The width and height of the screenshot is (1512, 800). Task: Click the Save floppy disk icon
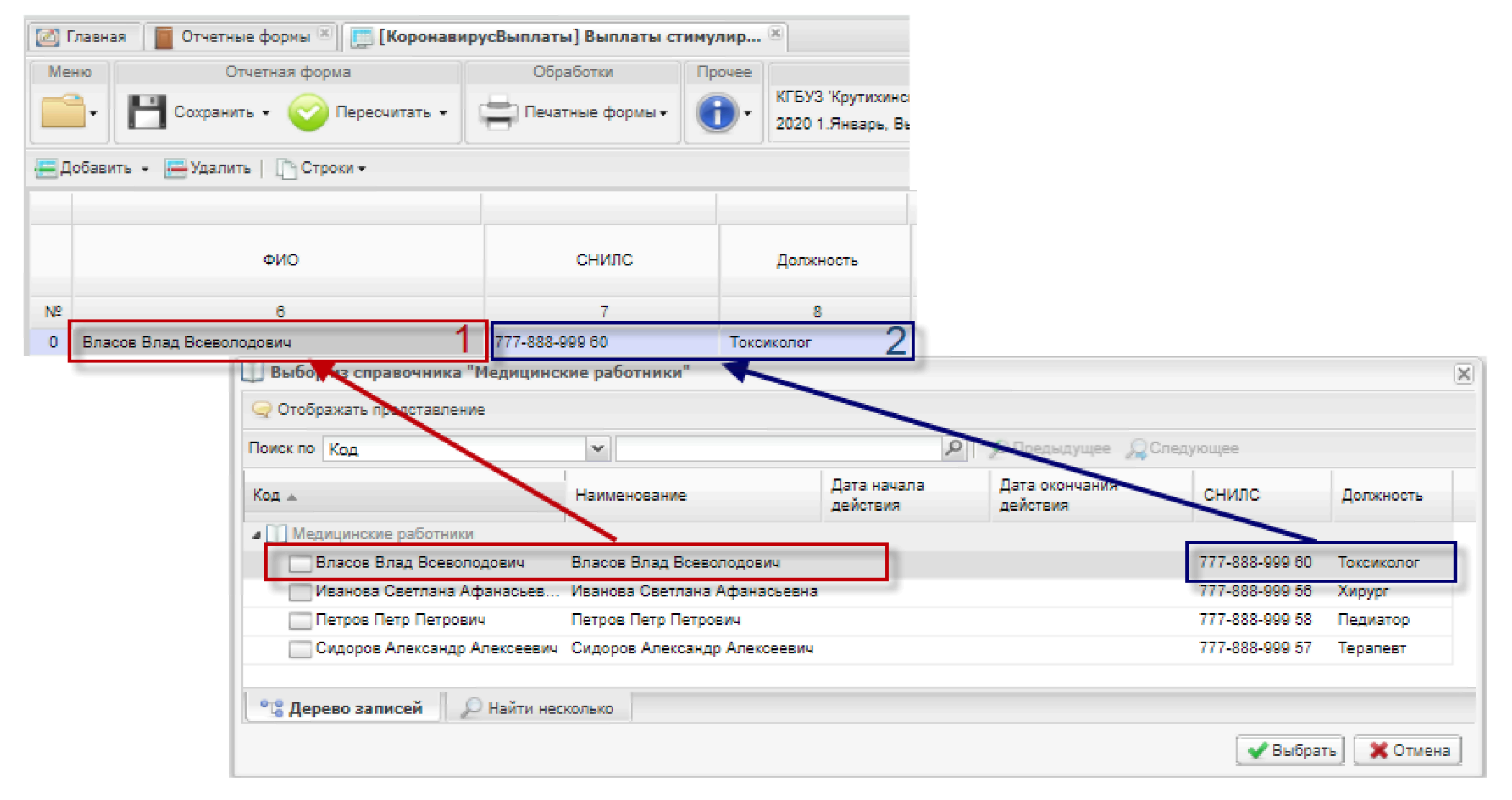(x=147, y=112)
